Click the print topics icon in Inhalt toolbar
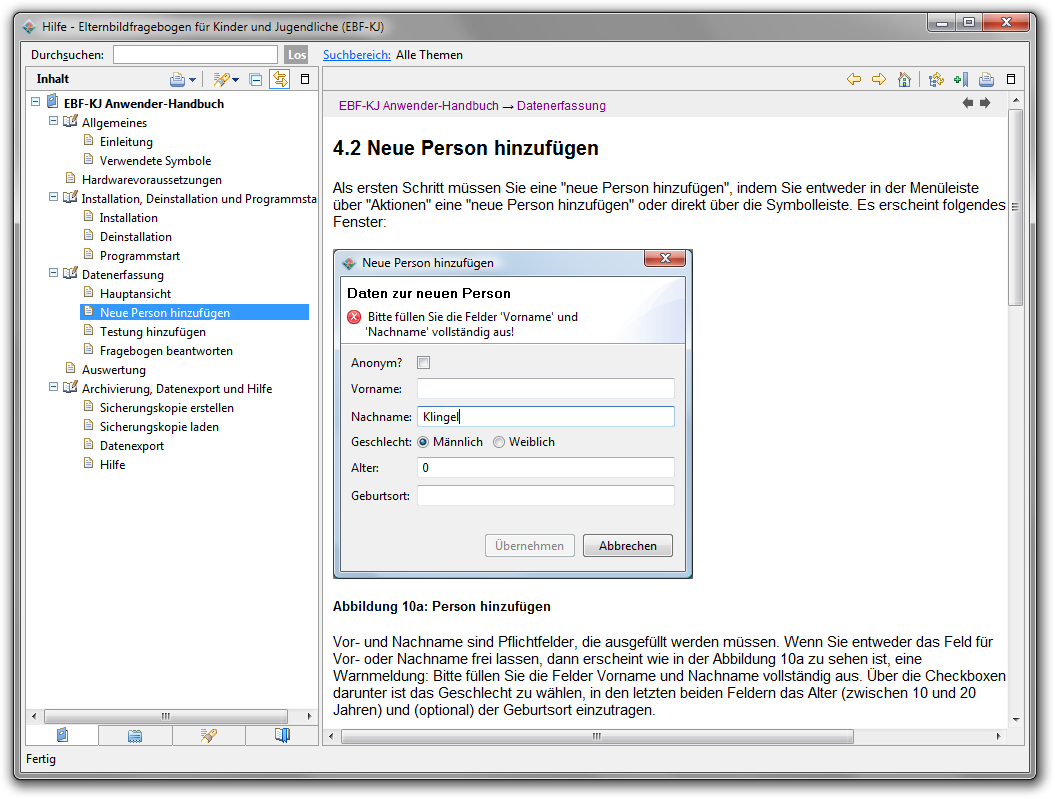 [x=177, y=79]
